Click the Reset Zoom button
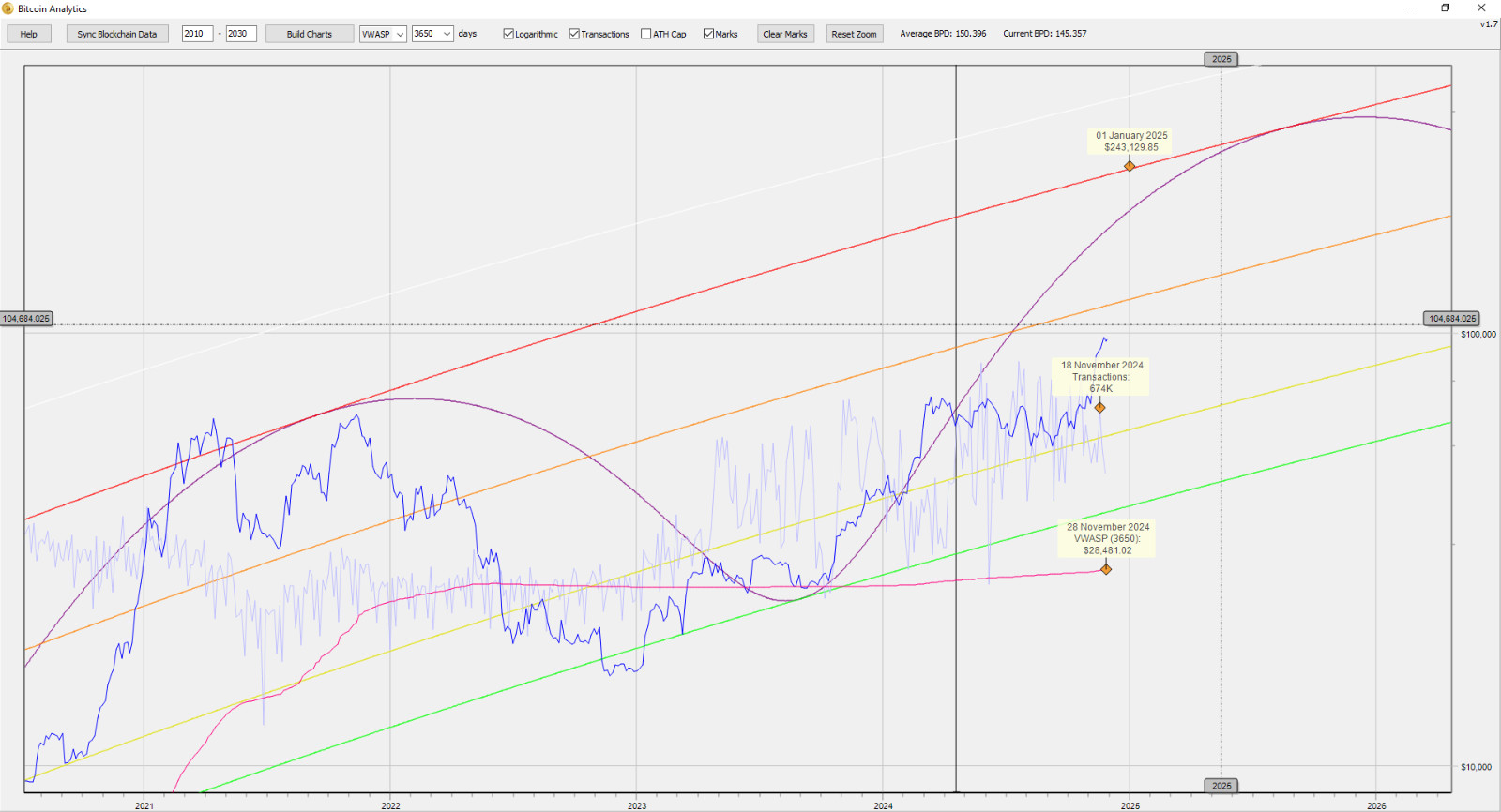Image resolution: width=1501 pixels, height=812 pixels. point(854,34)
